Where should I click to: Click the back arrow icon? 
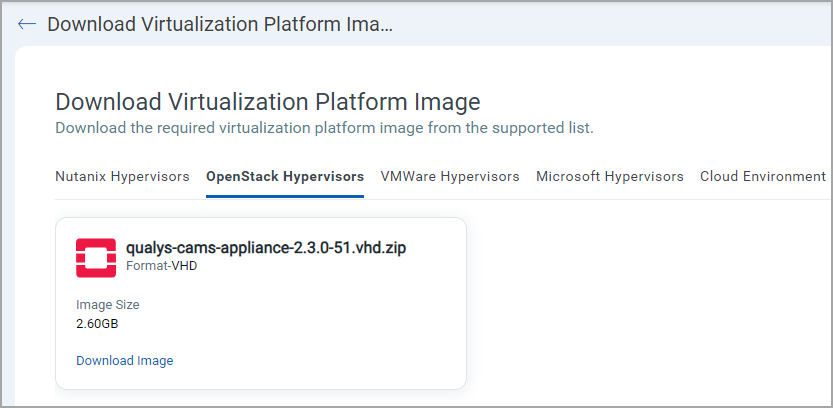[x=27, y=24]
